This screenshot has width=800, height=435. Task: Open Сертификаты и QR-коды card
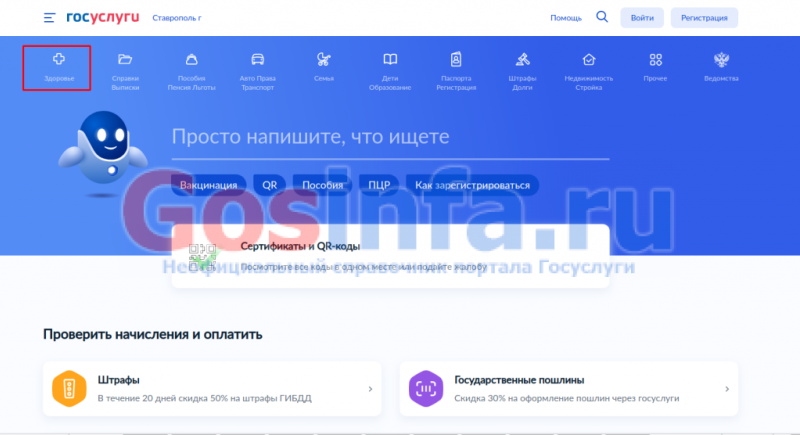390,256
